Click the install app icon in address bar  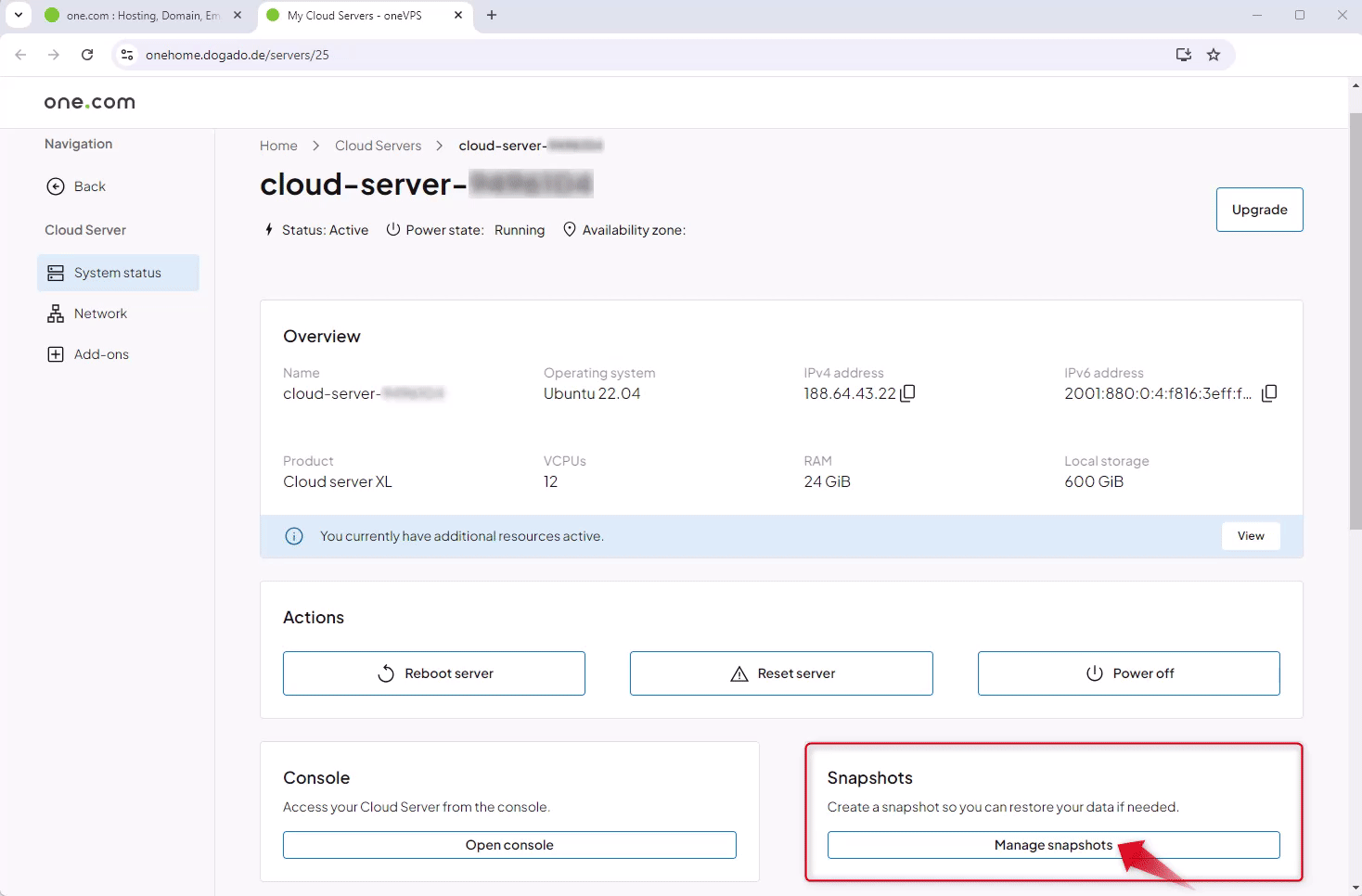(x=1183, y=54)
